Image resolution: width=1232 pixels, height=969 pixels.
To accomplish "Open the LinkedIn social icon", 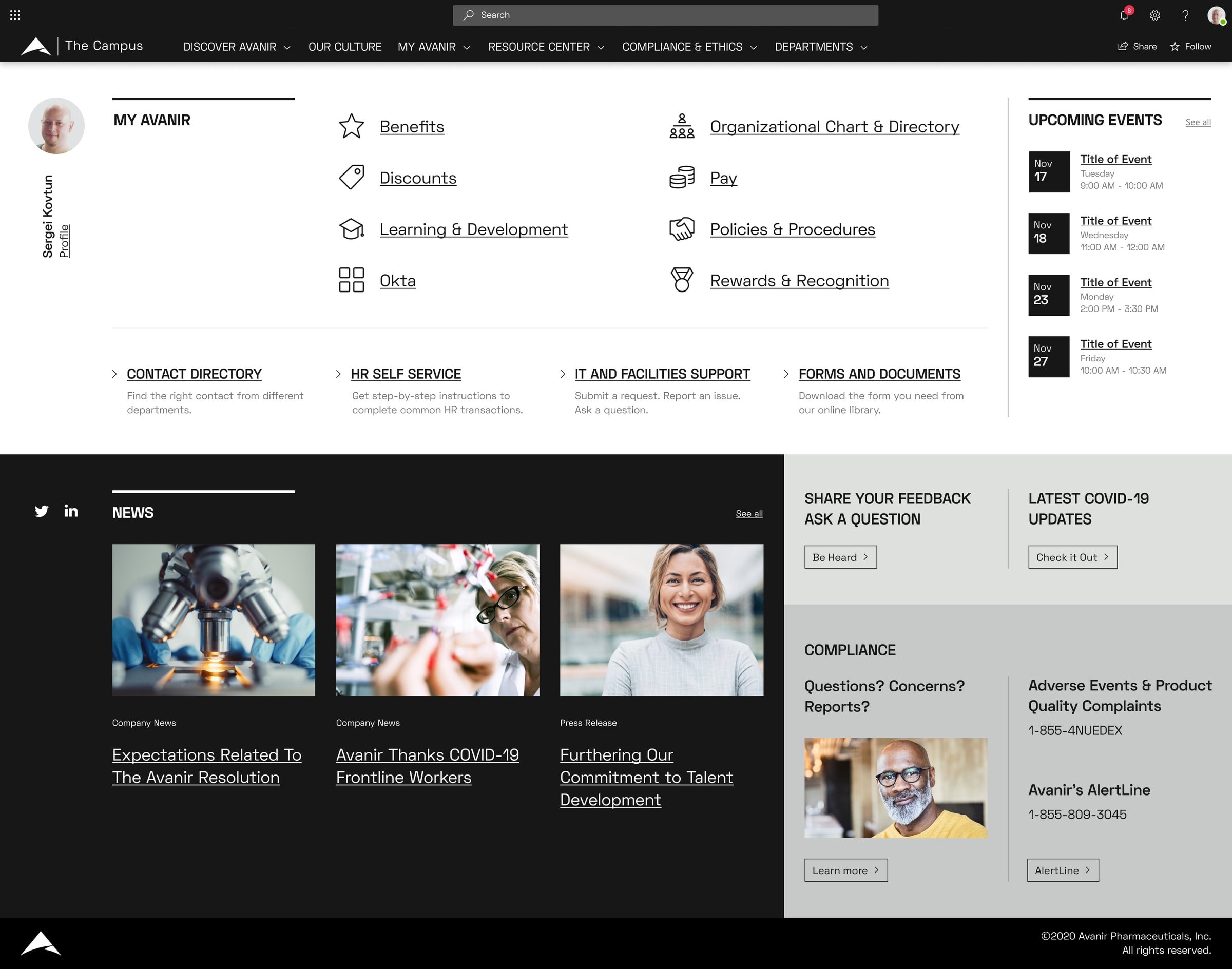I will click(x=71, y=511).
